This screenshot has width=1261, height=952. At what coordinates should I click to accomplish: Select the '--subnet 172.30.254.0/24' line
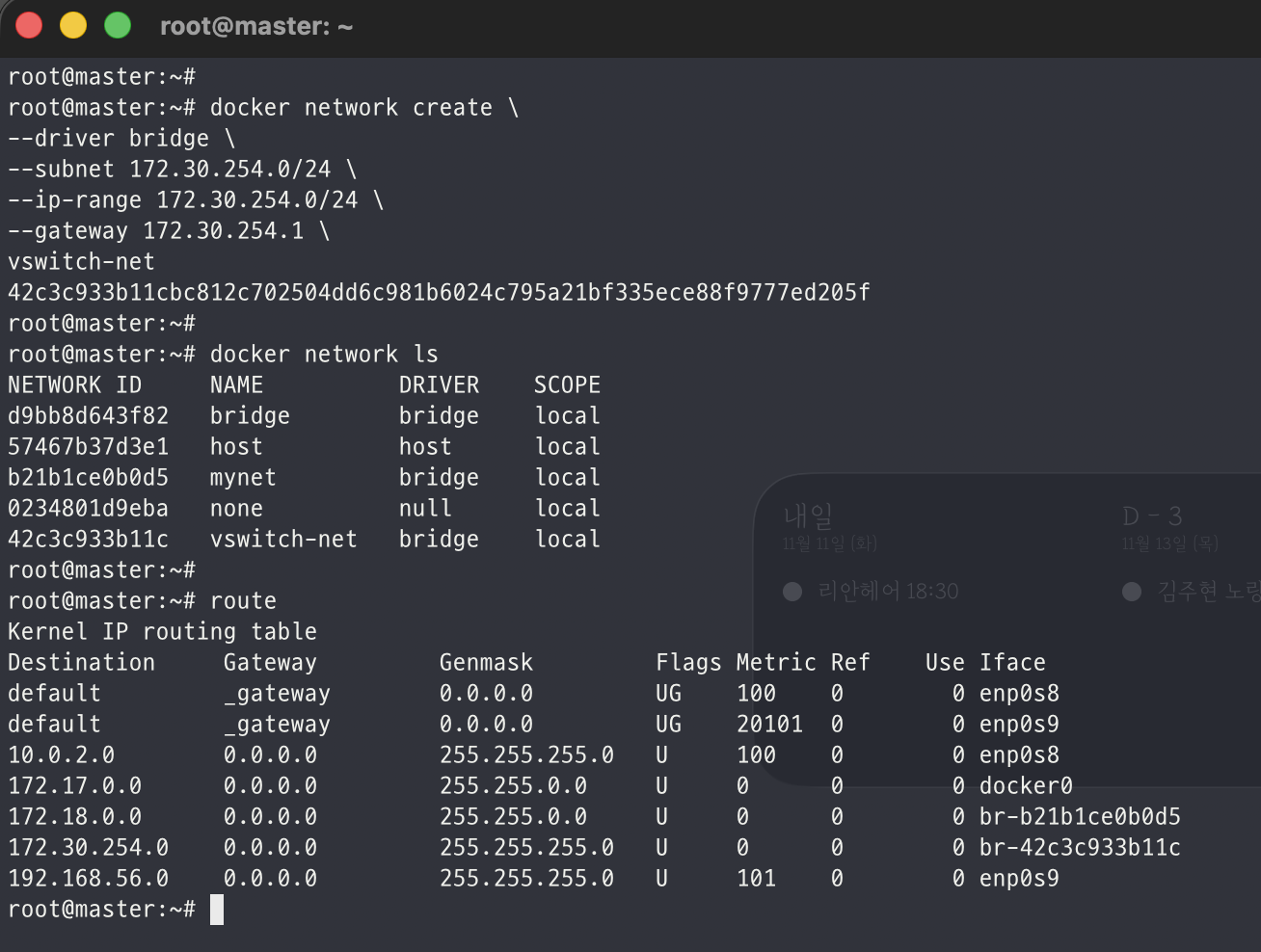click(182, 170)
